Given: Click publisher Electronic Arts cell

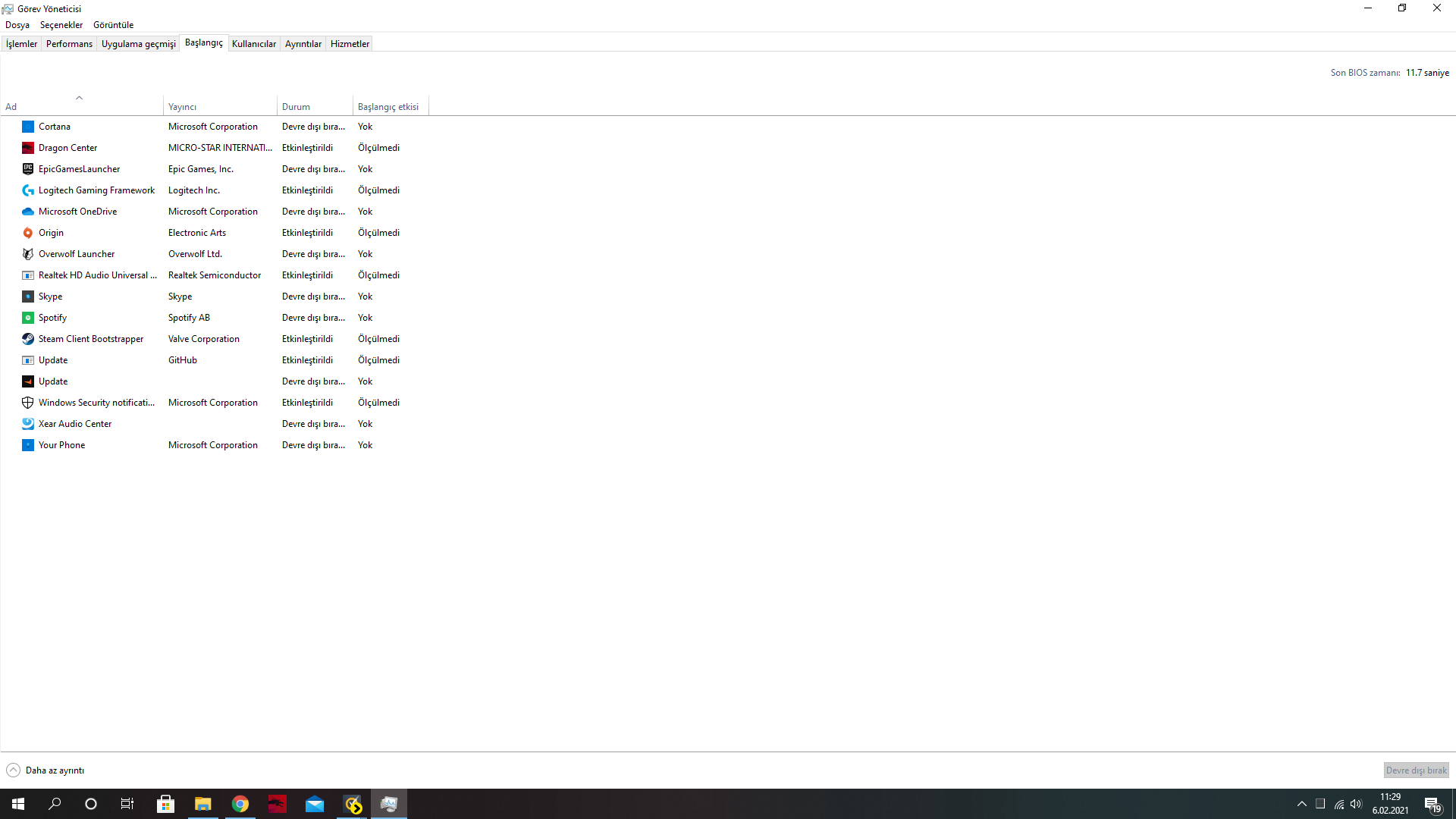Looking at the screenshot, I should pyautogui.click(x=197, y=233).
